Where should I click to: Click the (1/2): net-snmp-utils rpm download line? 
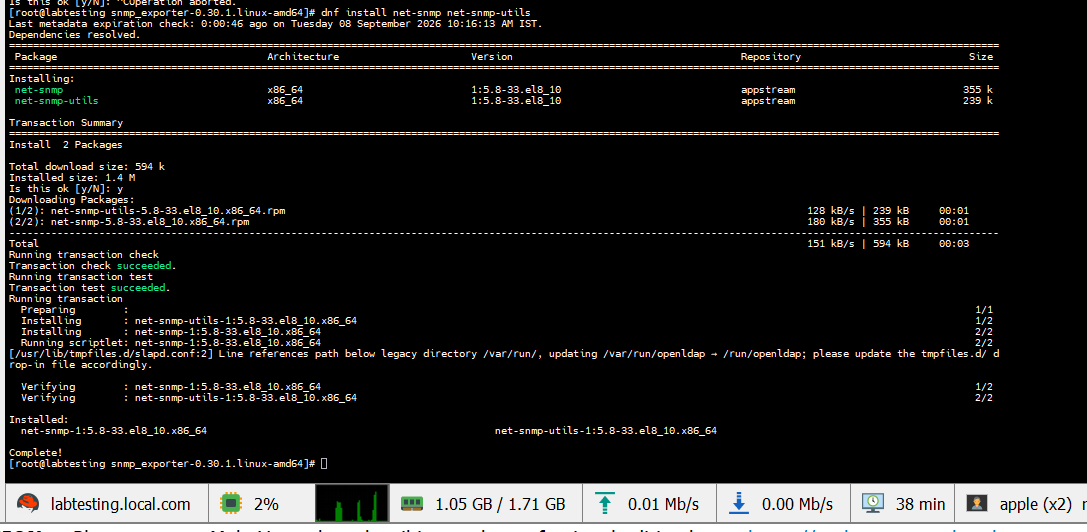point(147,210)
